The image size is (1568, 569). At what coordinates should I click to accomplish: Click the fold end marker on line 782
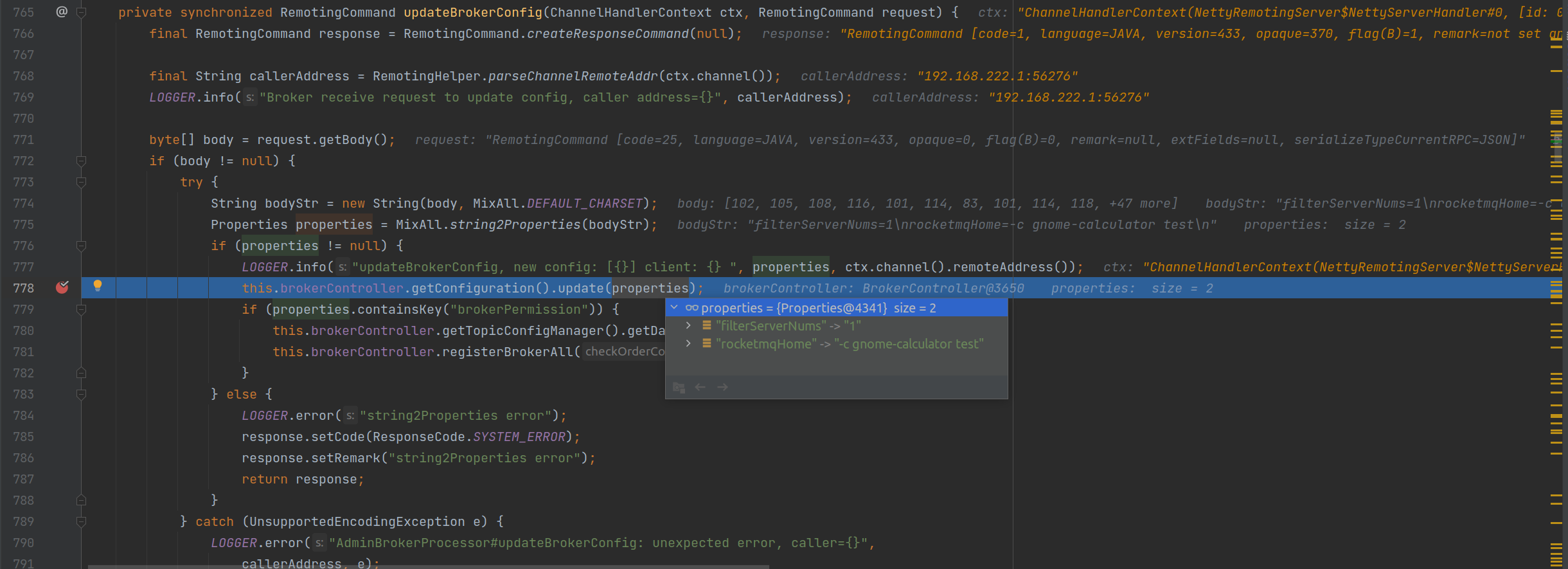pyautogui.click(x=82, y=373)
